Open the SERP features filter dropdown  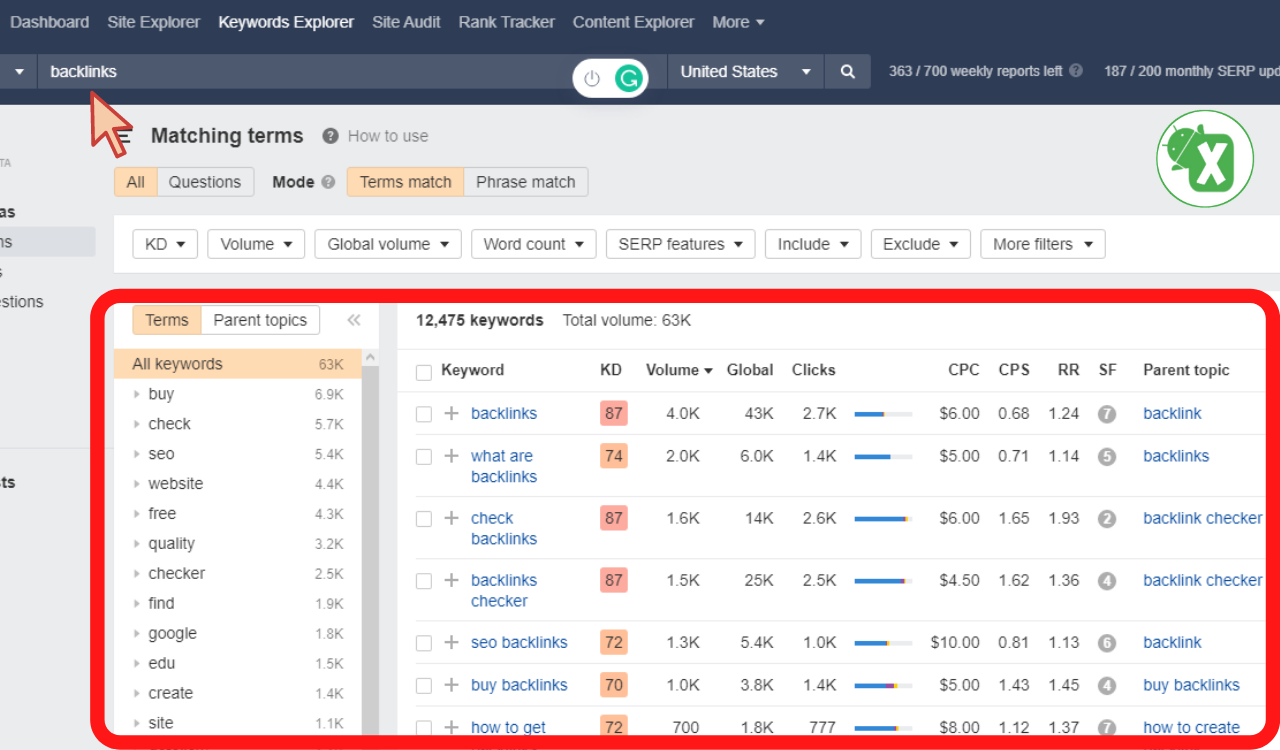(x=681, y=244)
